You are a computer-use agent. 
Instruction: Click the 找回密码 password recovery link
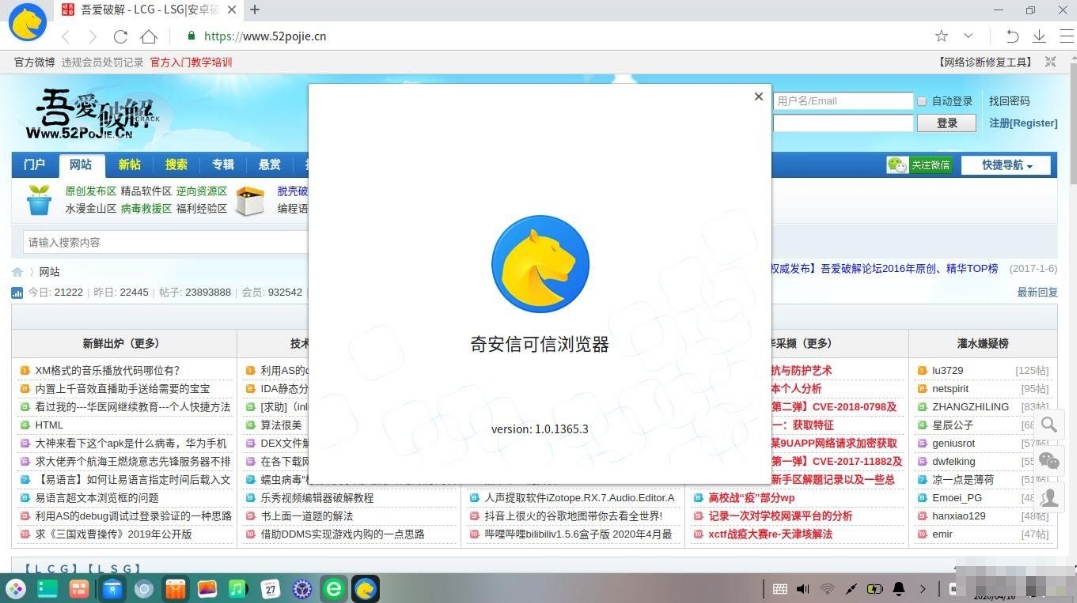1009,101
